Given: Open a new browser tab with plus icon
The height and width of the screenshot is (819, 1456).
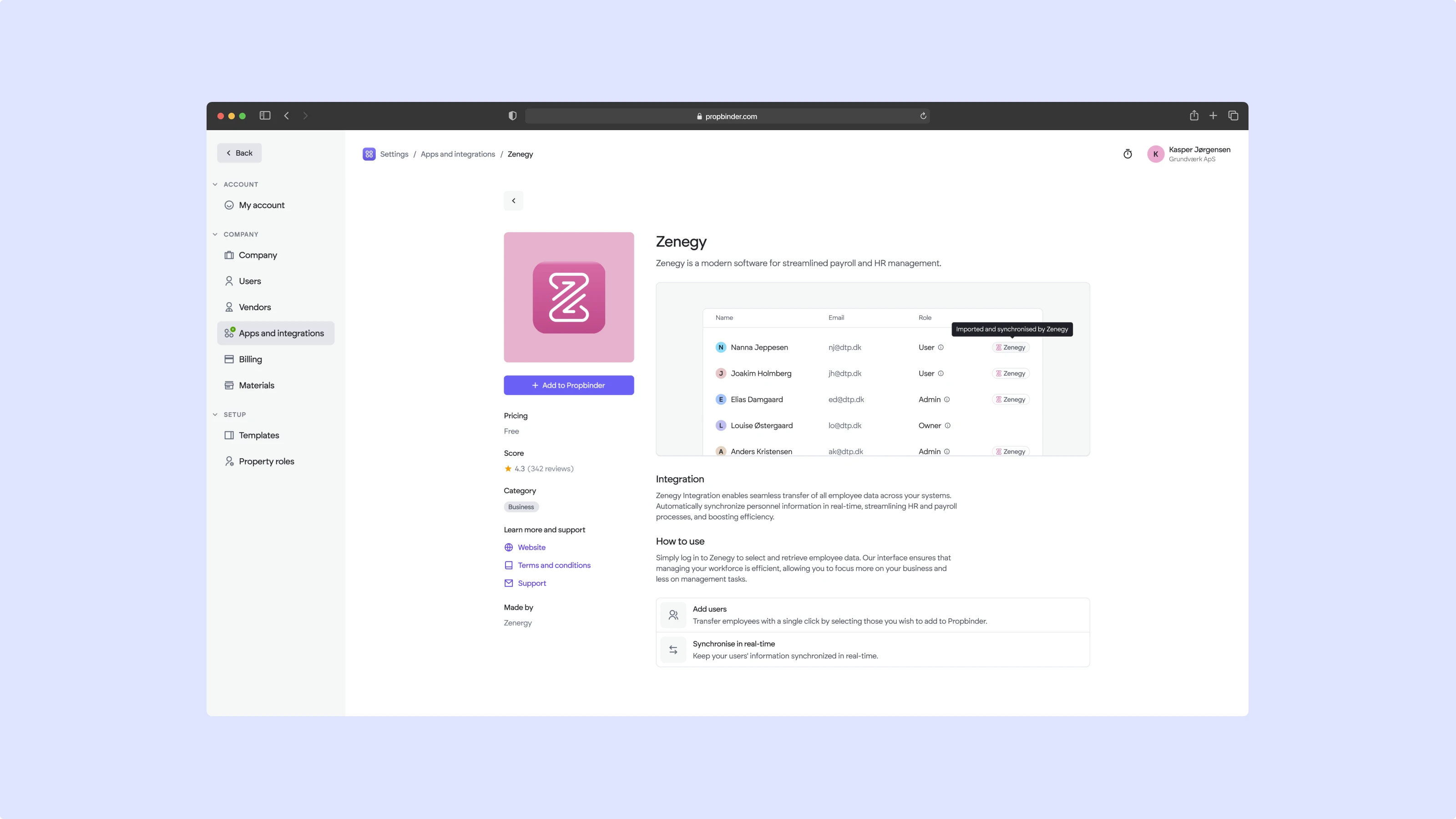Looking at the screenshot, I should click(x=1213, y=115).
